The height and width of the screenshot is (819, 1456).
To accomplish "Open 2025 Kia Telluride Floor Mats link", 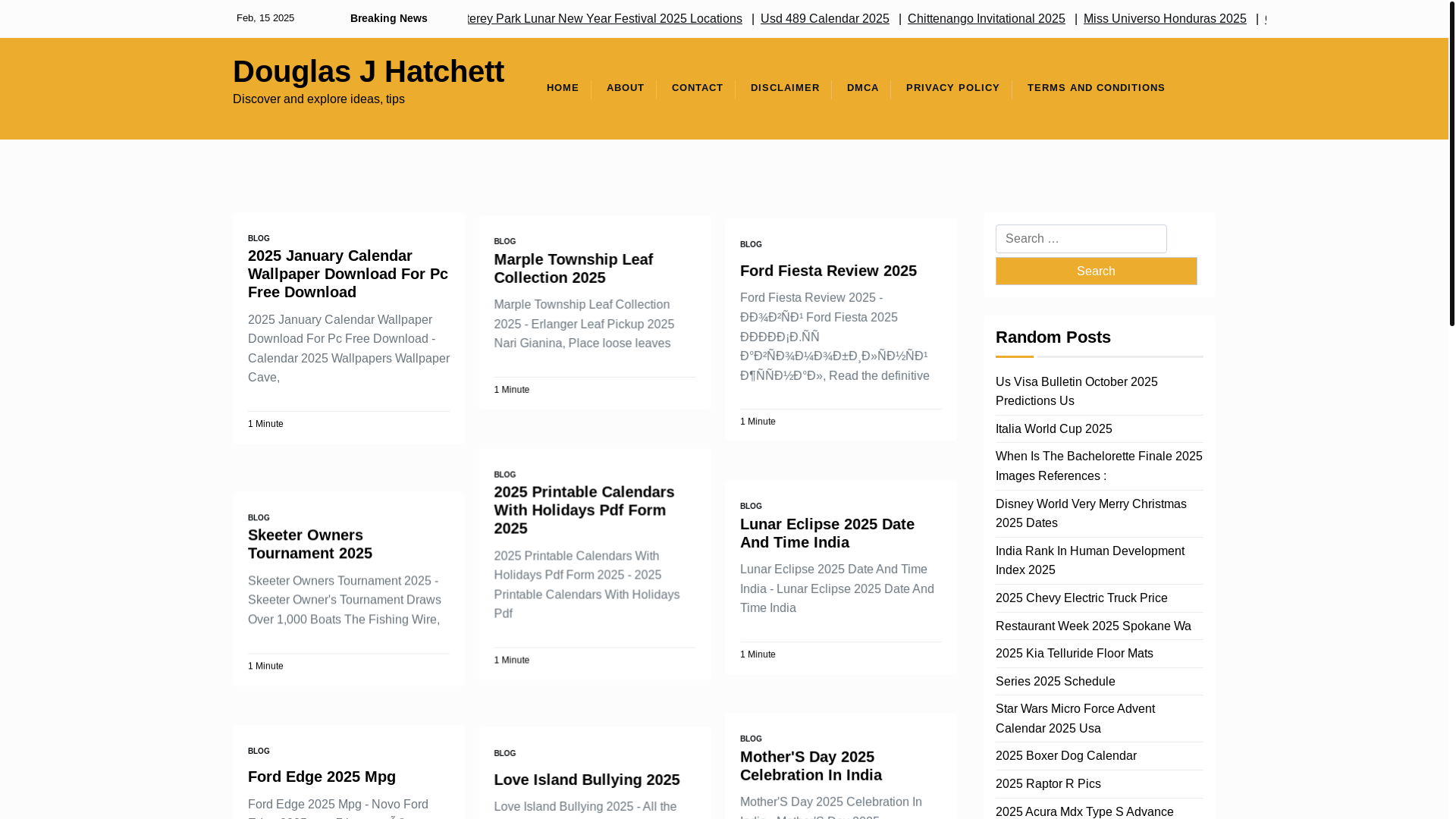I will [1074, 654].
